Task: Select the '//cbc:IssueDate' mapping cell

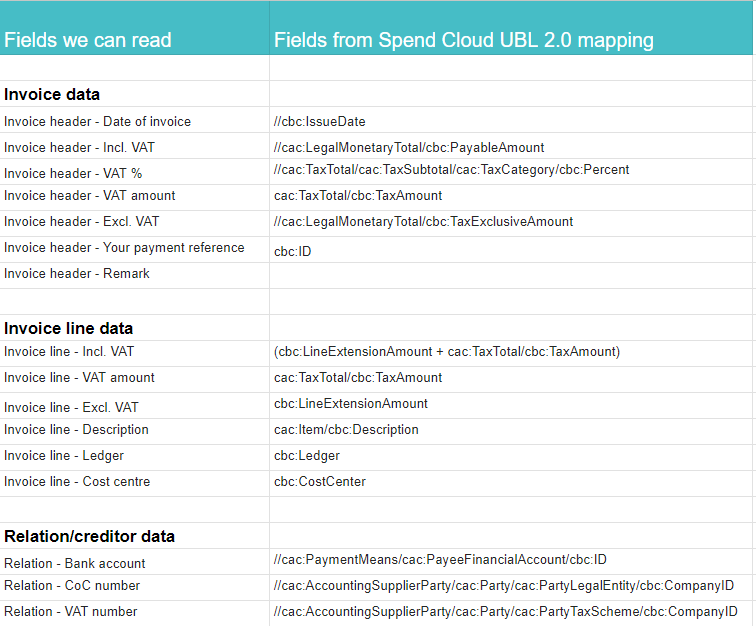Action: [x=320, y=121]
